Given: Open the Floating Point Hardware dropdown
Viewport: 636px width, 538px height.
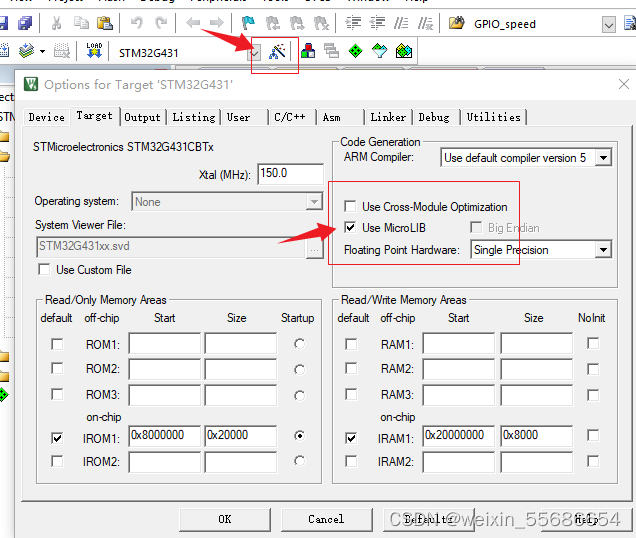Looking at the screenshot, I should (x=604, y=250).
